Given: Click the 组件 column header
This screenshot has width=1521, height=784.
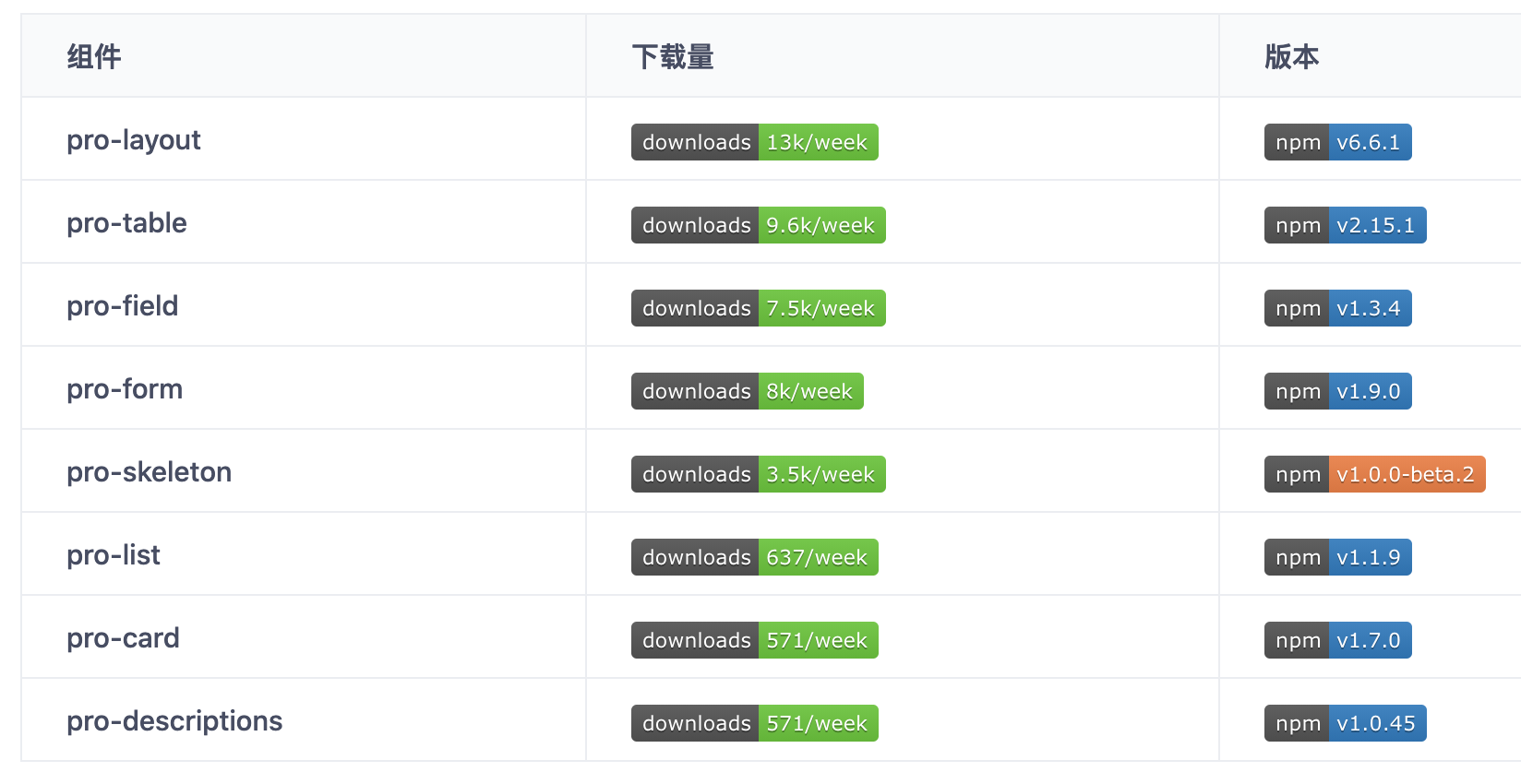Looking at the screenshot, I should tap(94, 57).
